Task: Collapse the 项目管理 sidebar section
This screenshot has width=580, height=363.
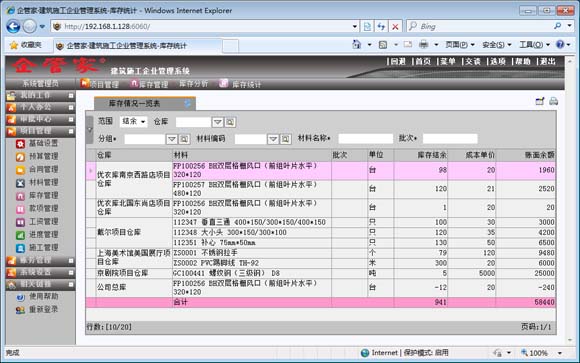Action: pos(71,131)
